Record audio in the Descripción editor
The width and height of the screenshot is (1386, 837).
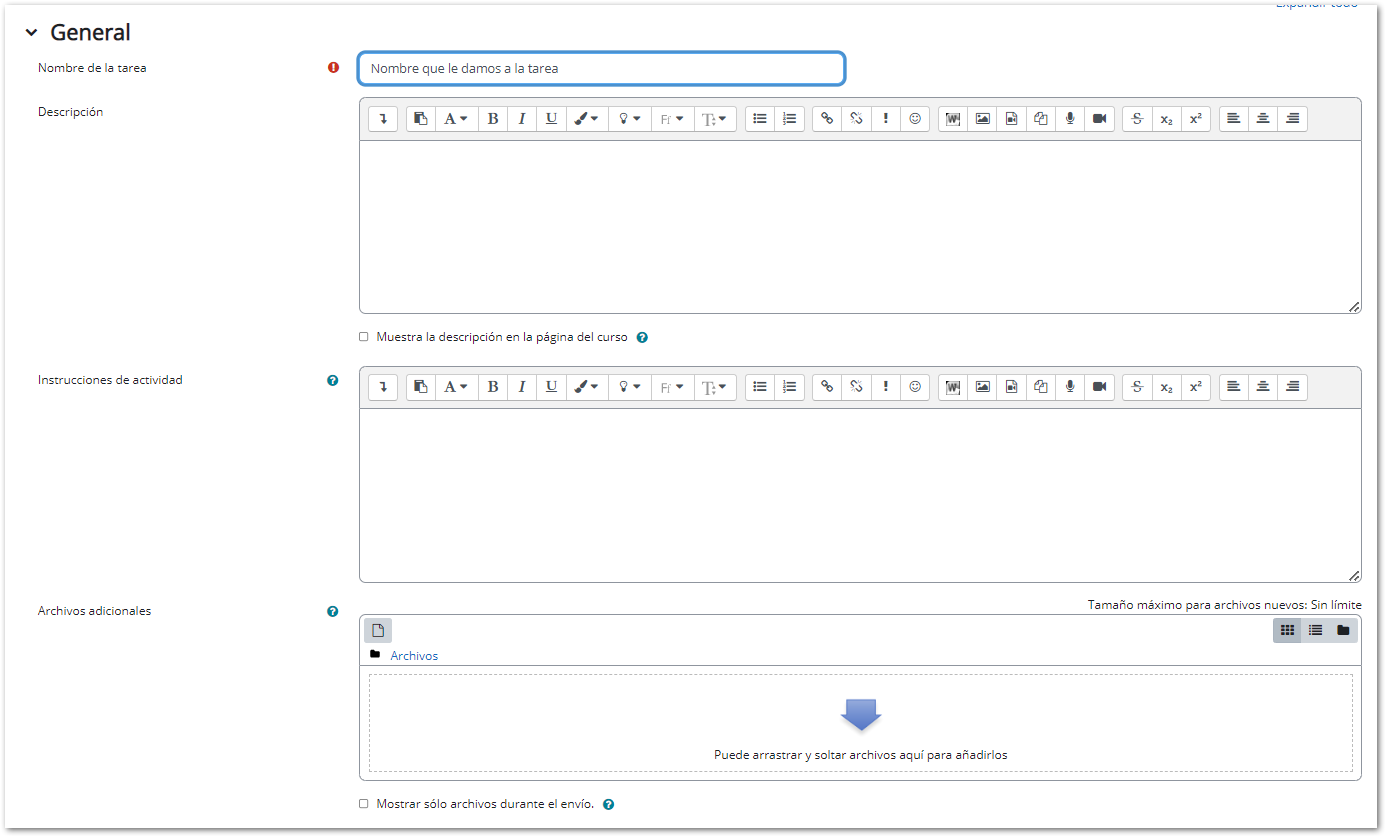[1070, 119]
